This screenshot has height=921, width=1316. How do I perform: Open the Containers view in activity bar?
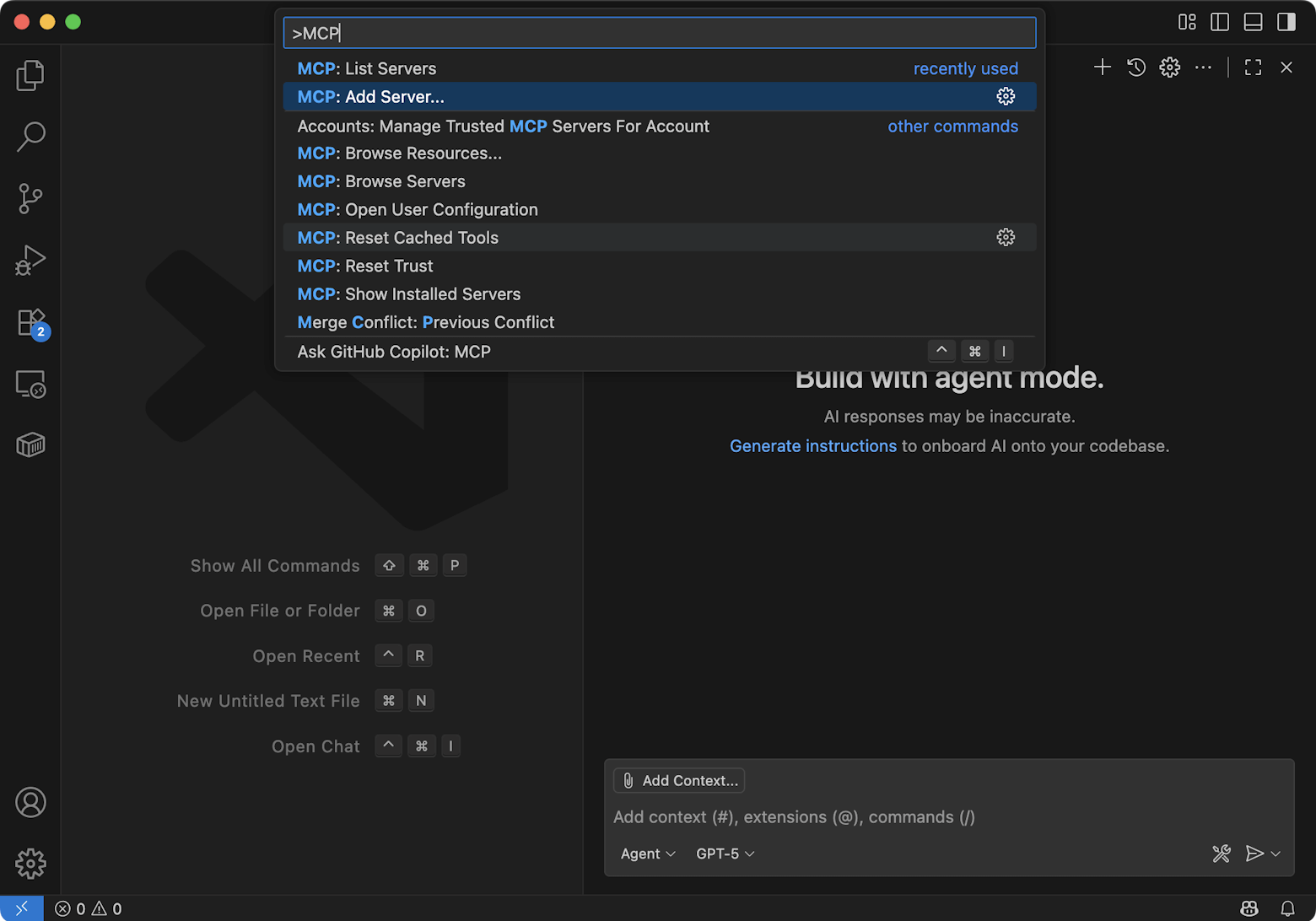coord(30,444)
